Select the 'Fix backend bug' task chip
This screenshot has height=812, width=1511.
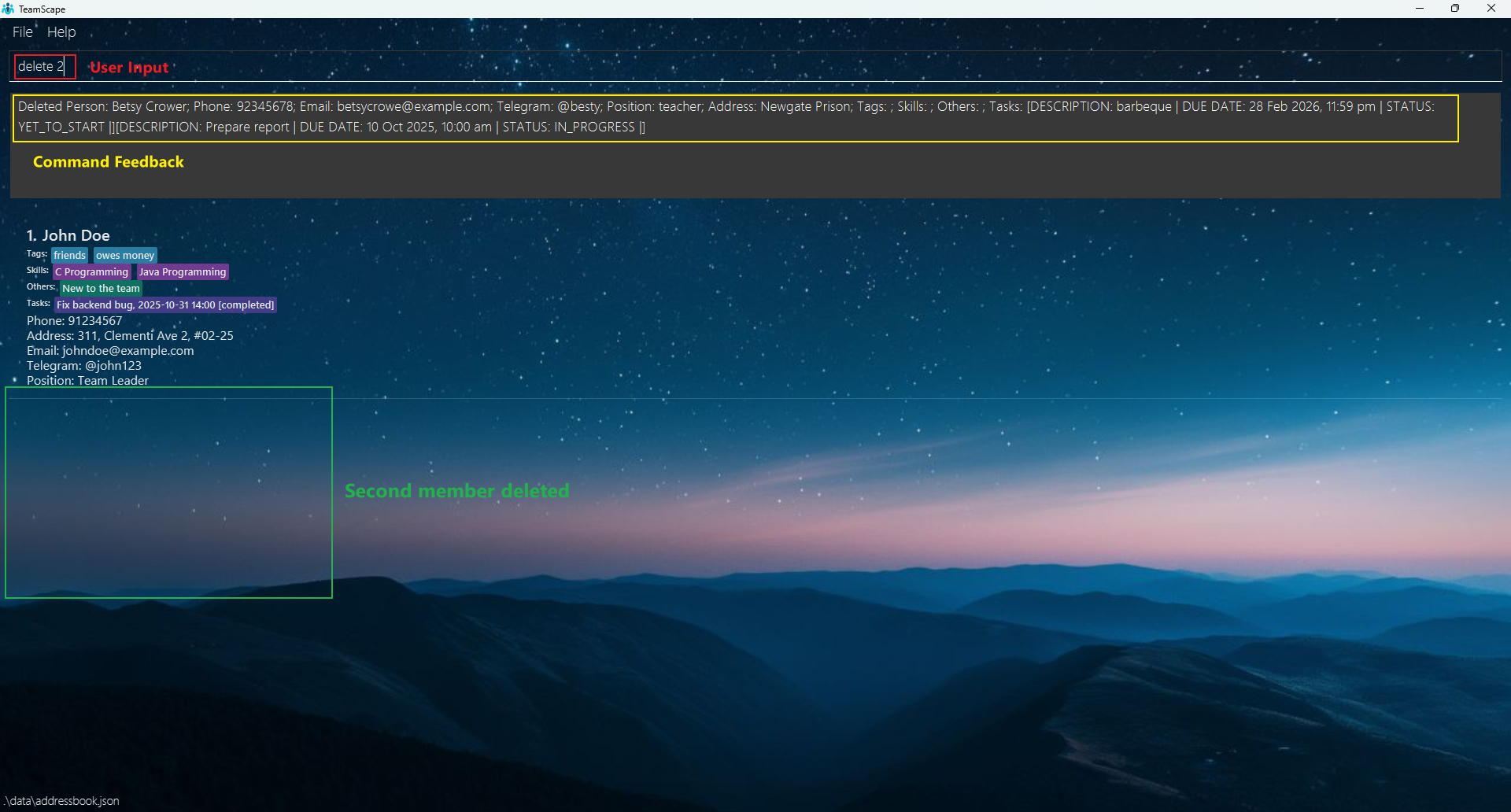pos(165,305)
